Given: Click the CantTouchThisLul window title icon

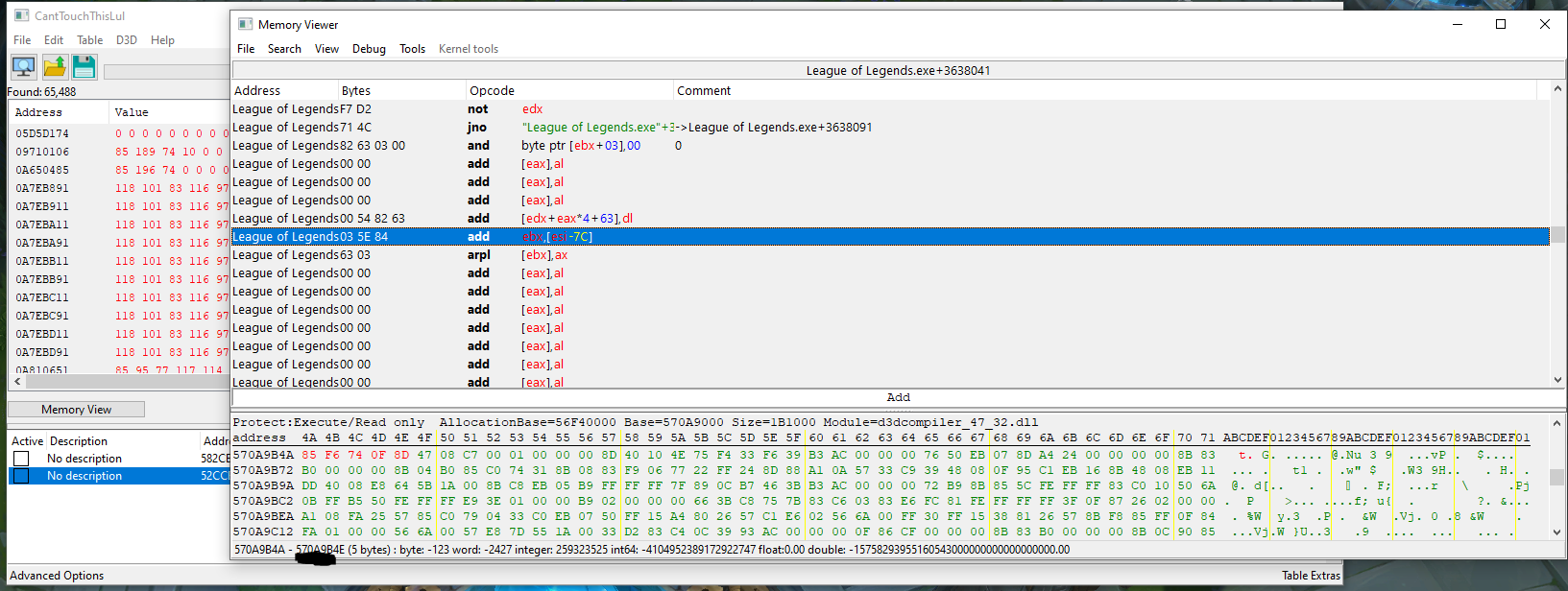Looking at the screenshot, I should (x=23, y=15).
